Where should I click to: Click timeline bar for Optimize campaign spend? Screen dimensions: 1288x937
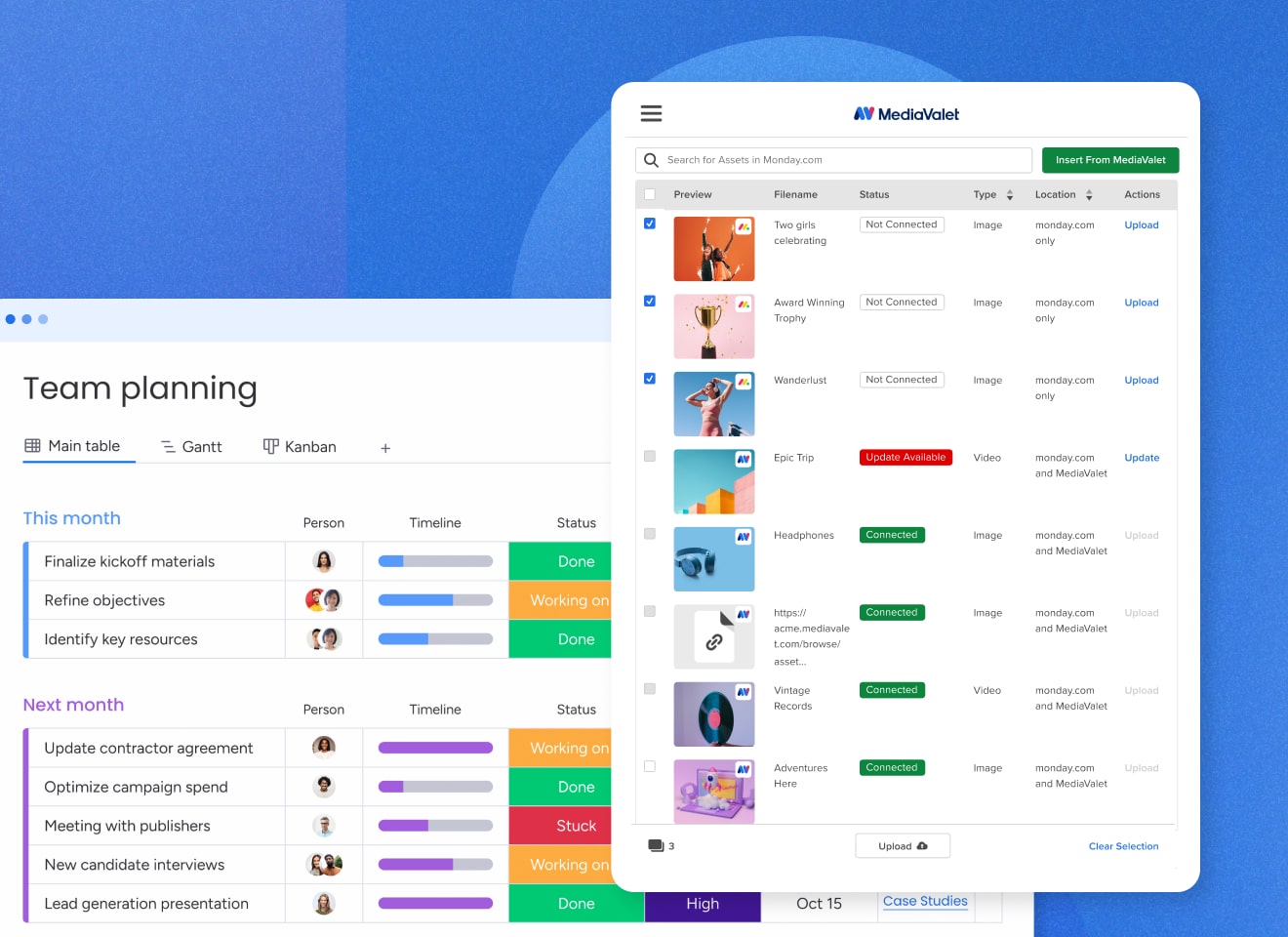tap(435, 787)
